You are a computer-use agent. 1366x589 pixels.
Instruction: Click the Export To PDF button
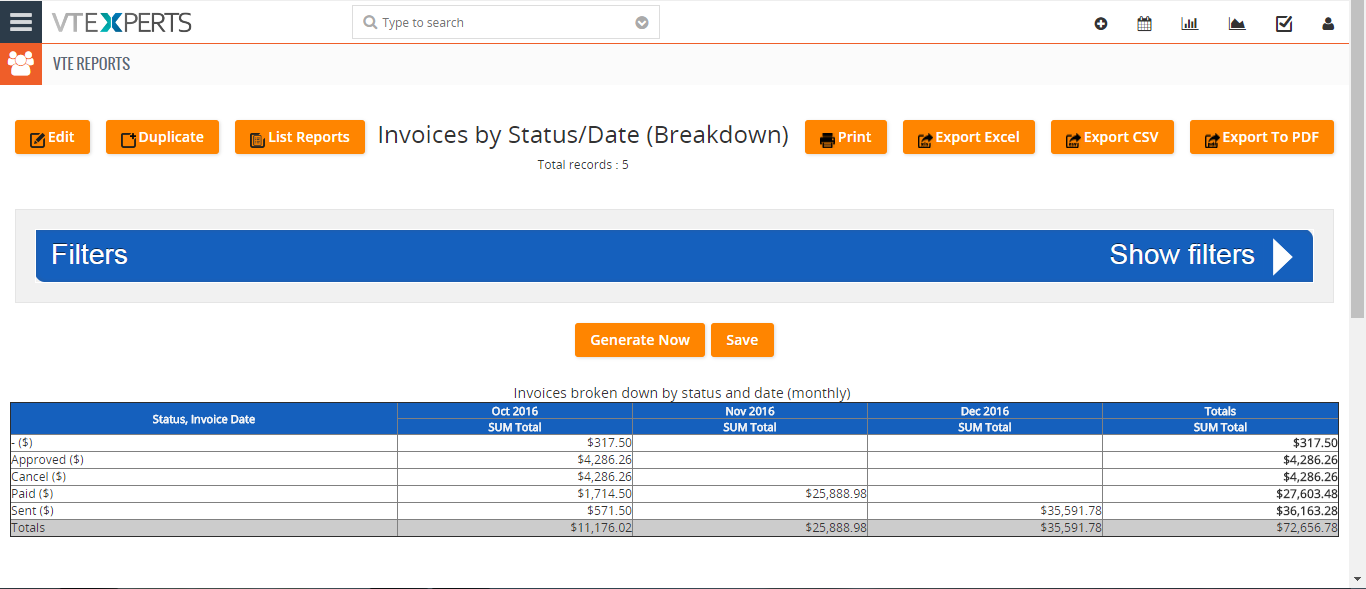1262,137
